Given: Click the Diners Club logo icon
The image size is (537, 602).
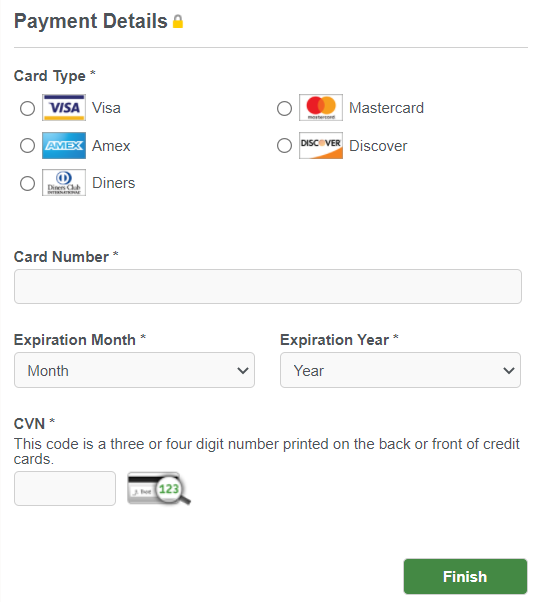Looking at the screenshot, I should (64, 183).
